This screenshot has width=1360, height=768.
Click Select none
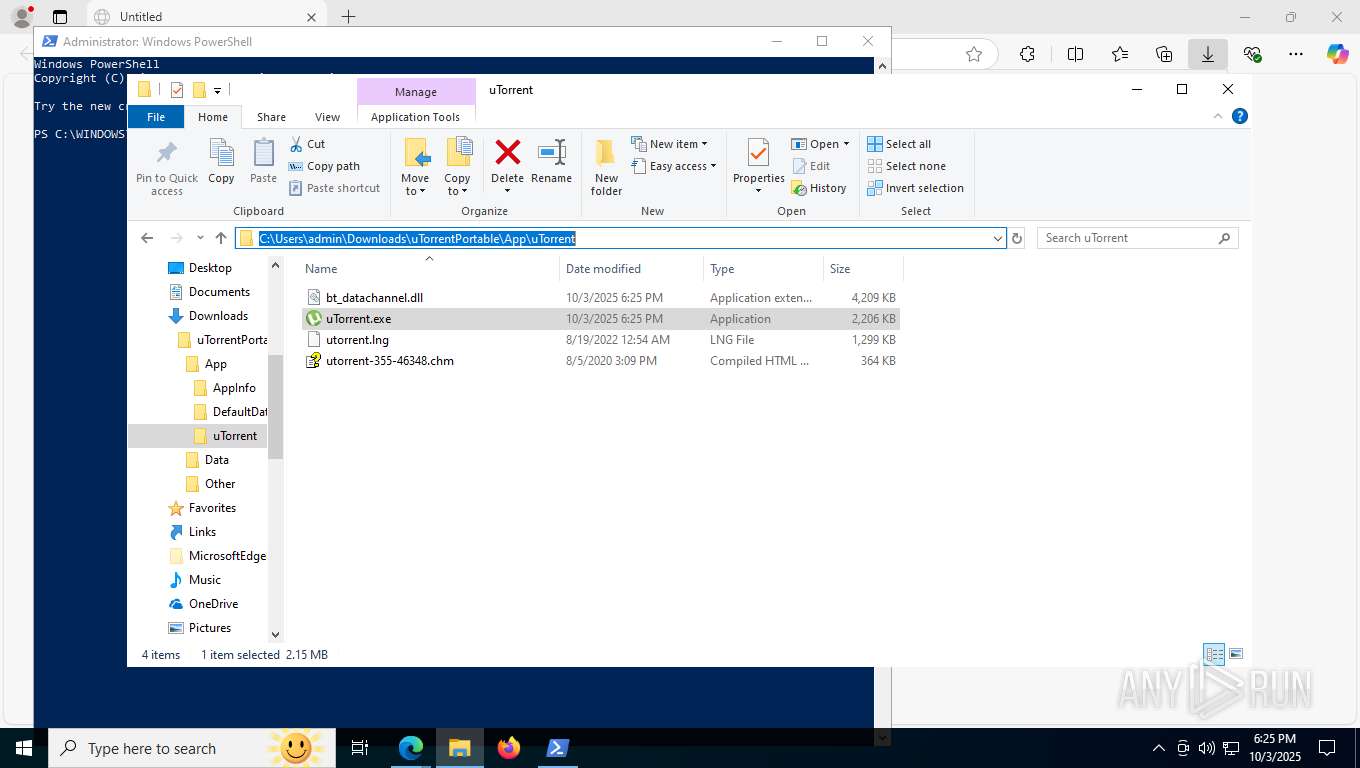(x=906, y=166)
